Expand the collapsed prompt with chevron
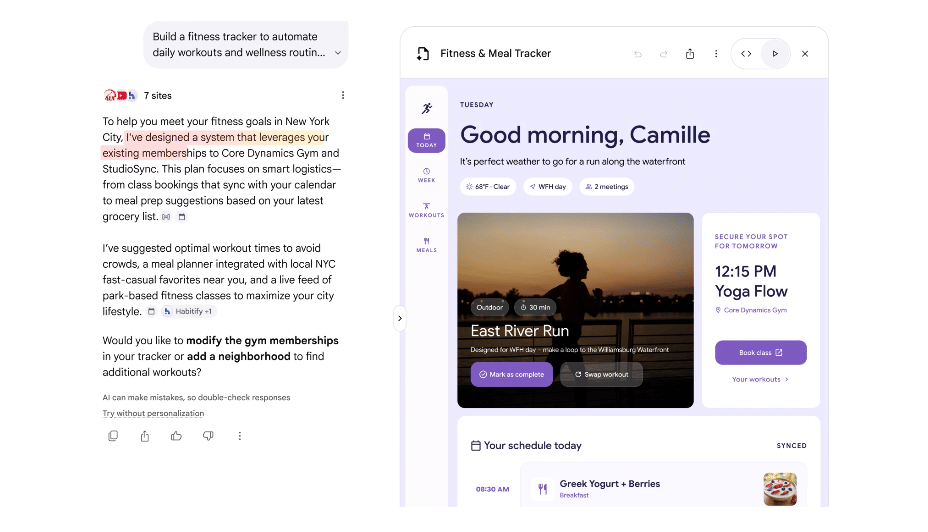This screenshot has height=532, width=928. pos(337,53)
